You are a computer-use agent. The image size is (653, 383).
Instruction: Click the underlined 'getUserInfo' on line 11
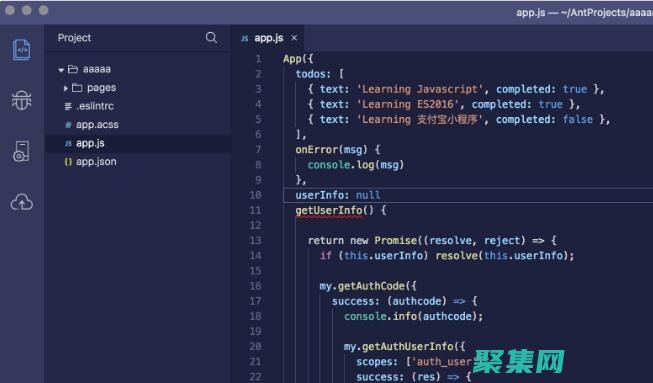pos(329,211)
